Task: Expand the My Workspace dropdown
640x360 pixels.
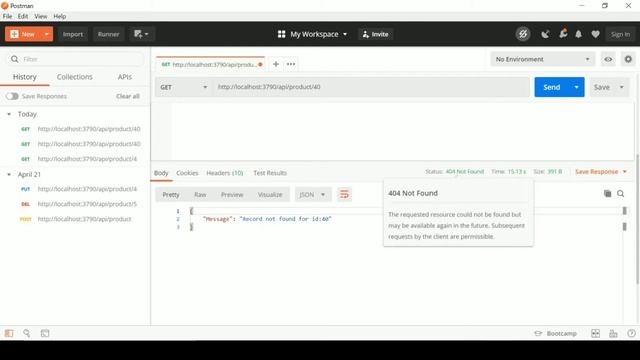Action: point(313,34)
